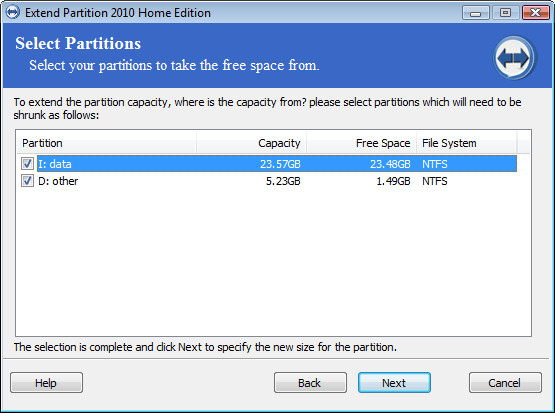Click the NTFS file system cell for D: other

point(435,181)
